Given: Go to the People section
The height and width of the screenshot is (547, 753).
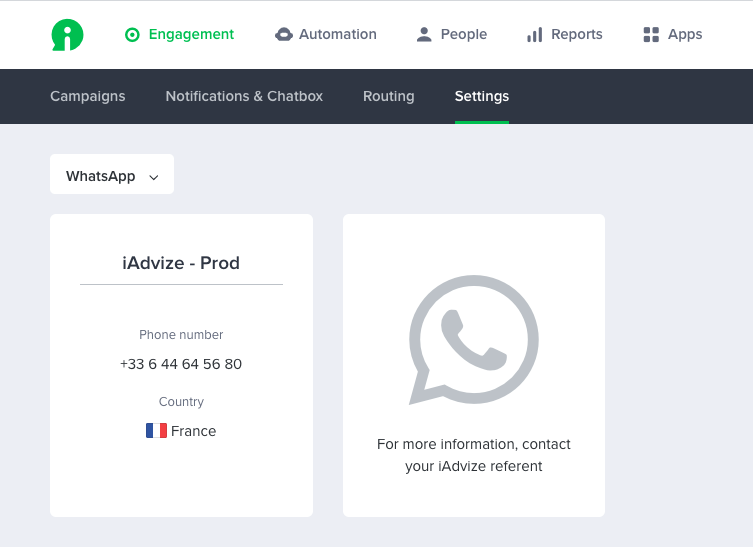Looking at the screenshot, I should pos(451,35).
